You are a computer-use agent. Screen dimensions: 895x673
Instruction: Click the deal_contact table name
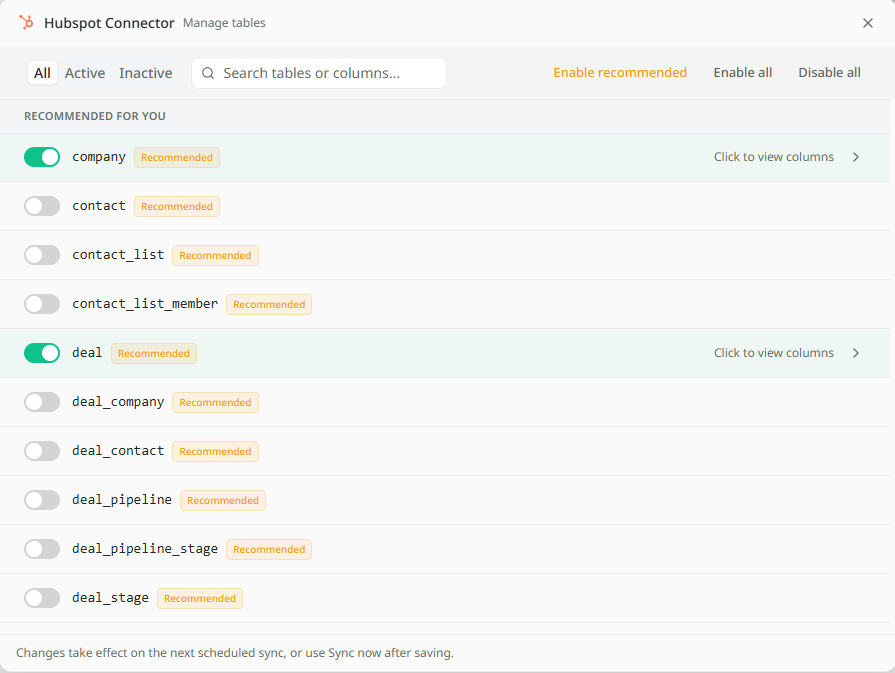[118, 450]
